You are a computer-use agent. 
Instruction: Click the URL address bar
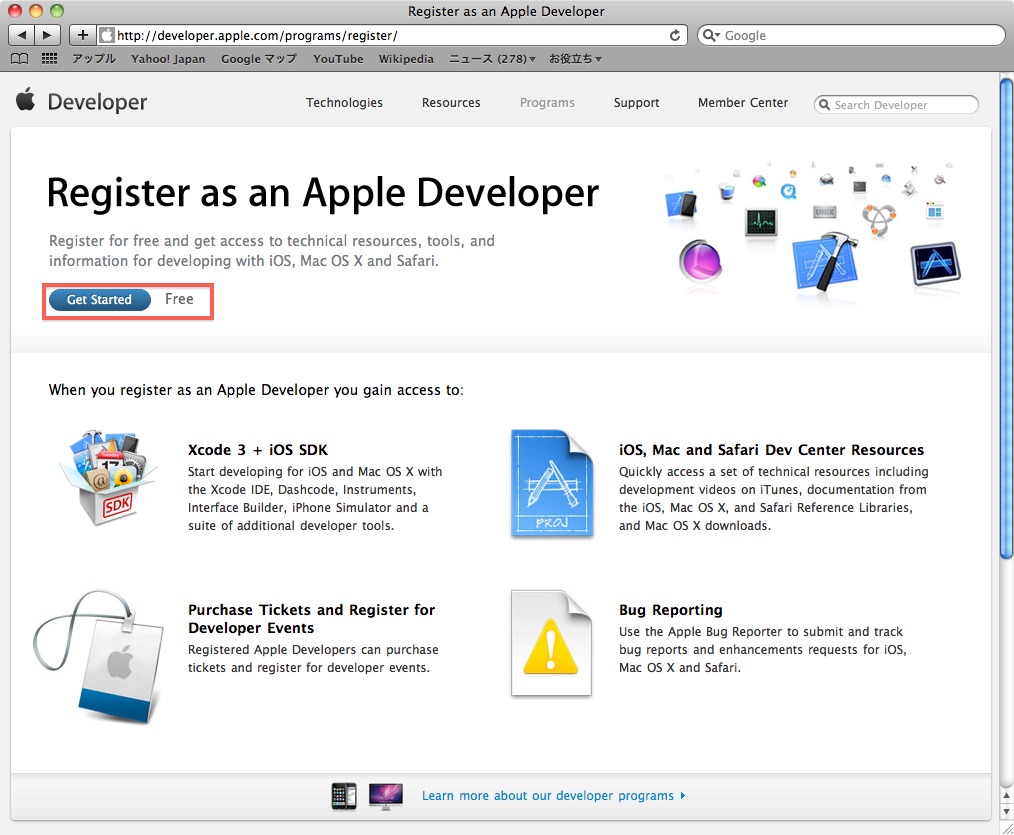tap(393, 36)
